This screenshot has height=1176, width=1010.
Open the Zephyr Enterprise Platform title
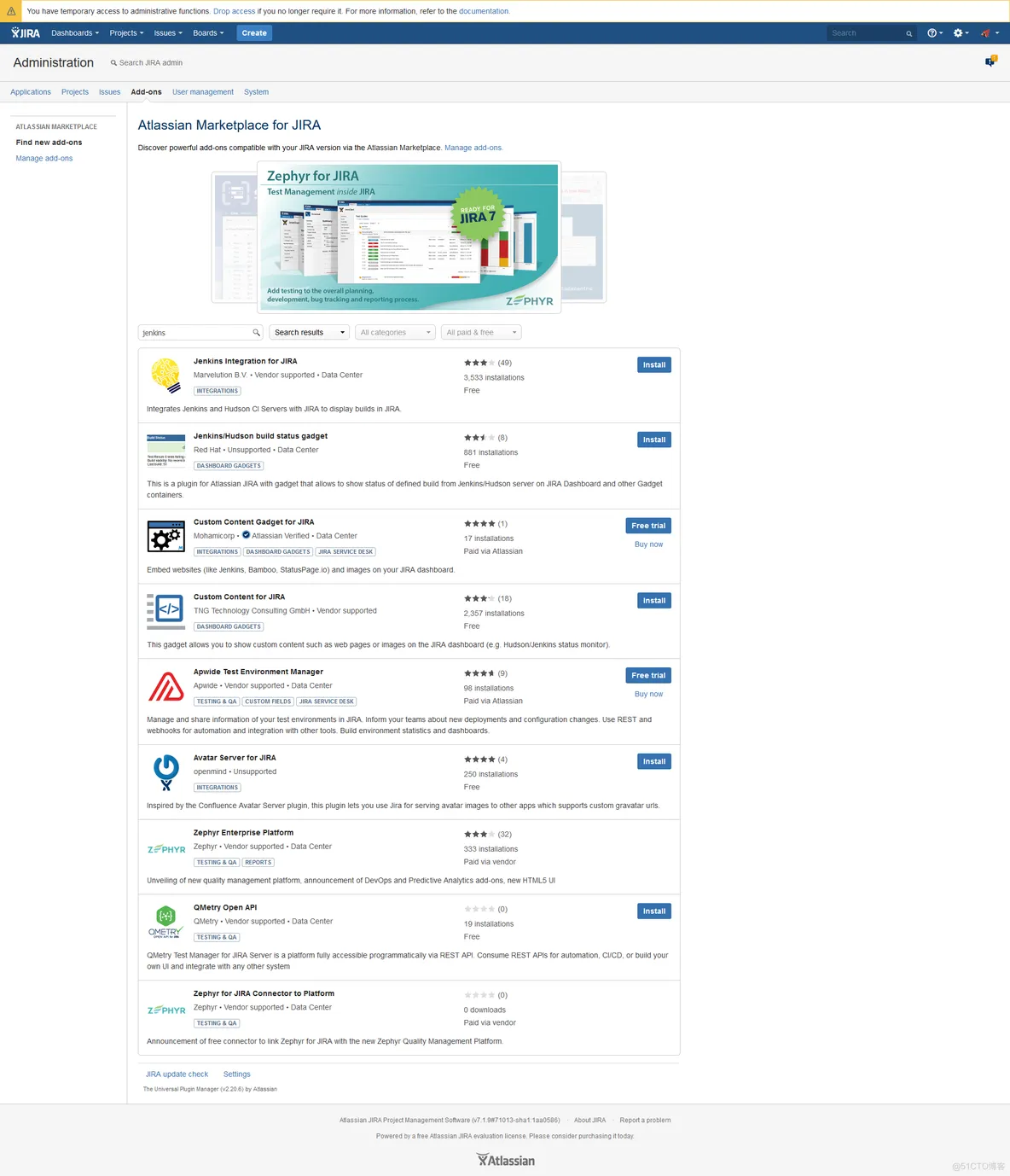243,833
